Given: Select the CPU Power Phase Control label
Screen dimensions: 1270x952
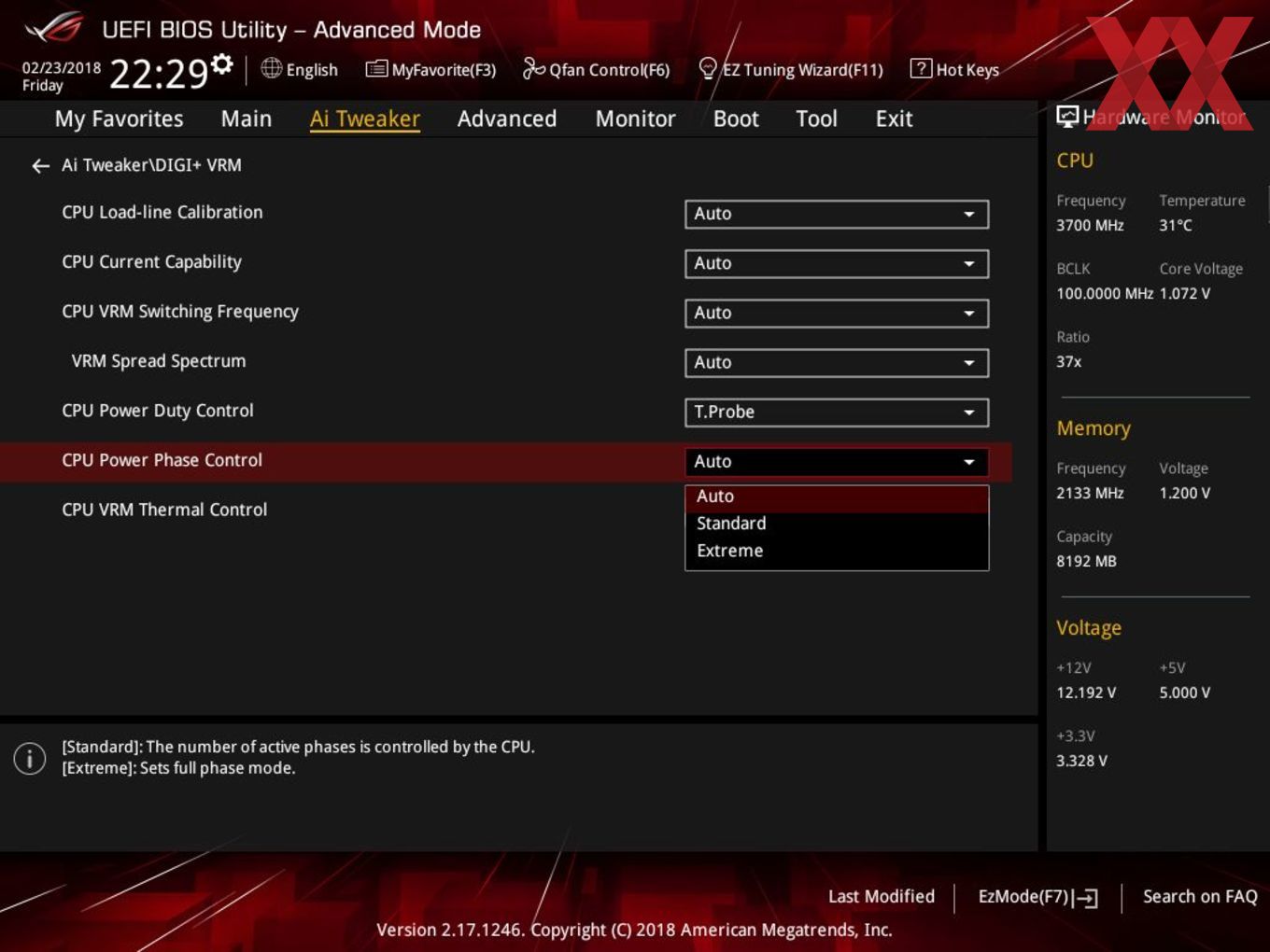Looking at the screenshot, I should [162, 460].
